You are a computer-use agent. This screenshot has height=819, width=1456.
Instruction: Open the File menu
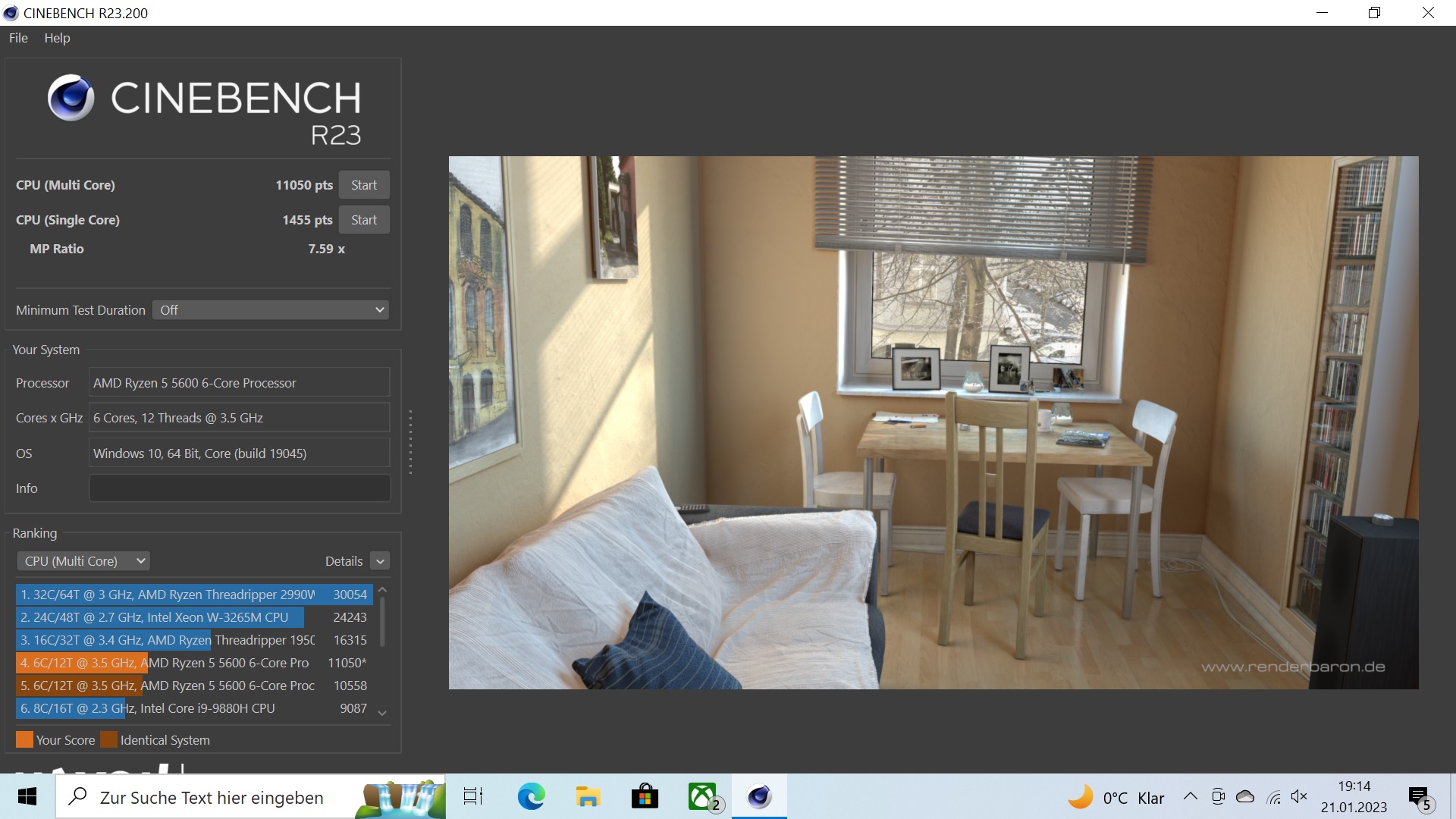click(x=18, y=38)
